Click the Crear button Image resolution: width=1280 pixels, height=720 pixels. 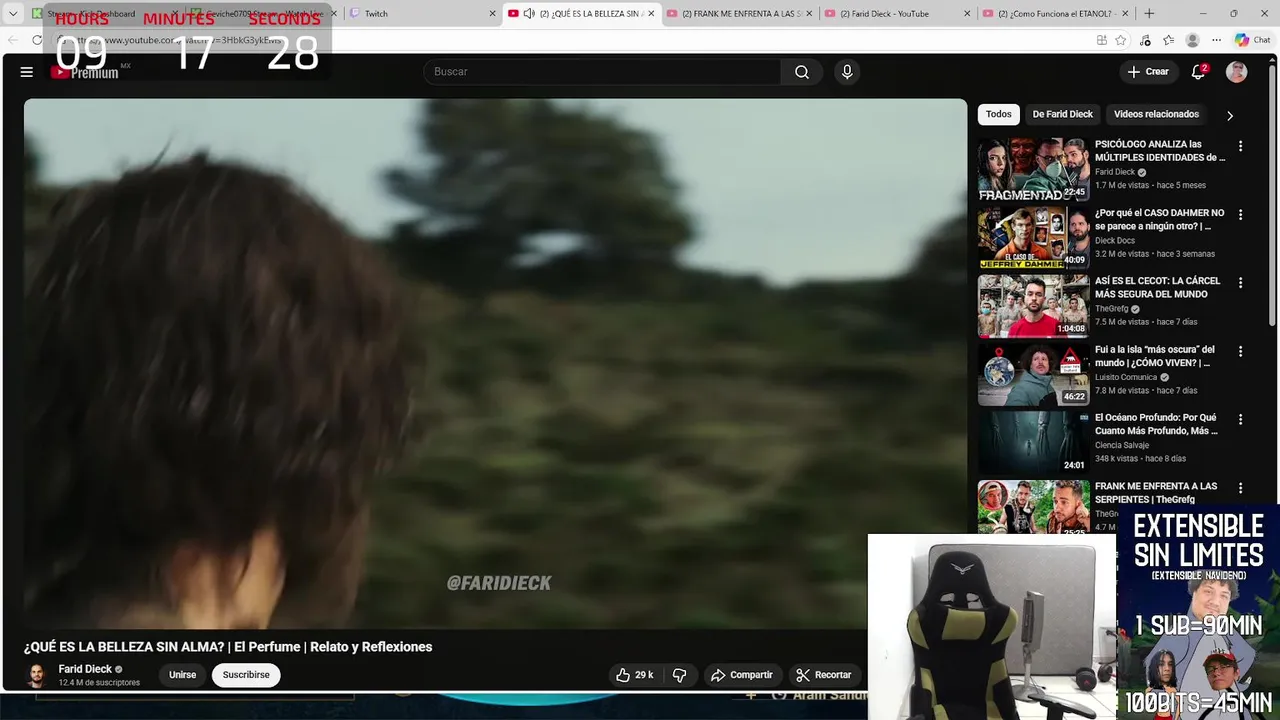click(x=1148, y=72)
